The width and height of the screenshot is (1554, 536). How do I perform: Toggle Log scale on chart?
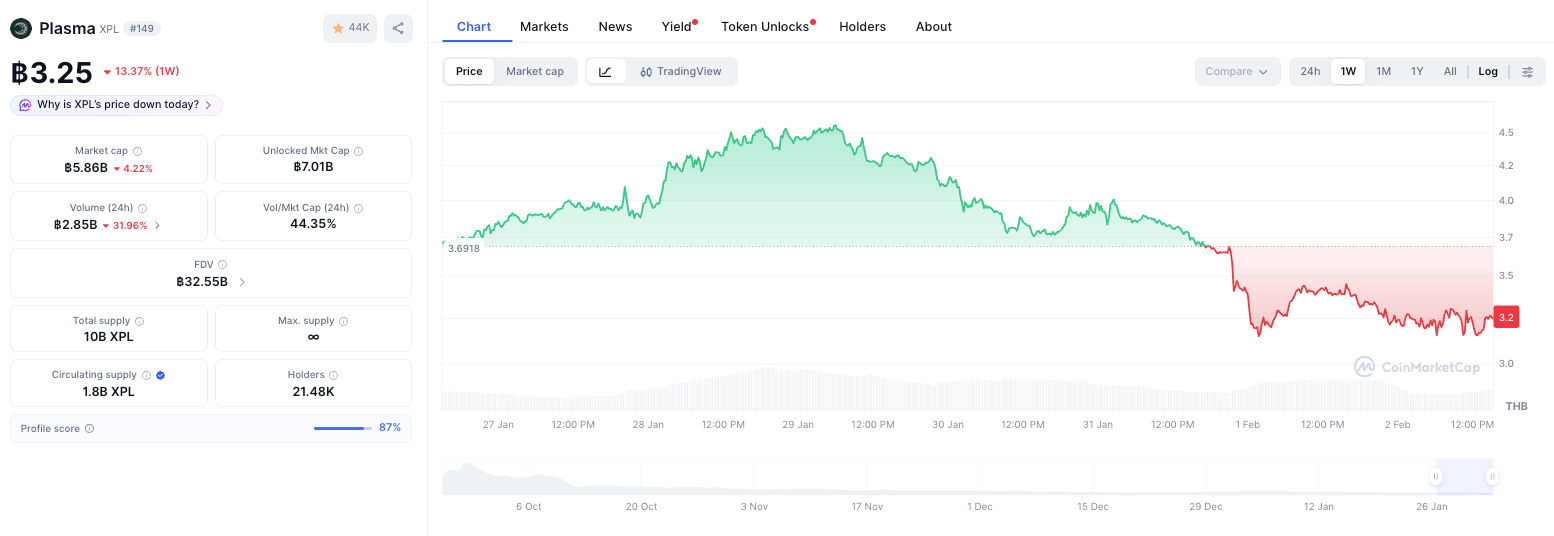click(1488, 71)
